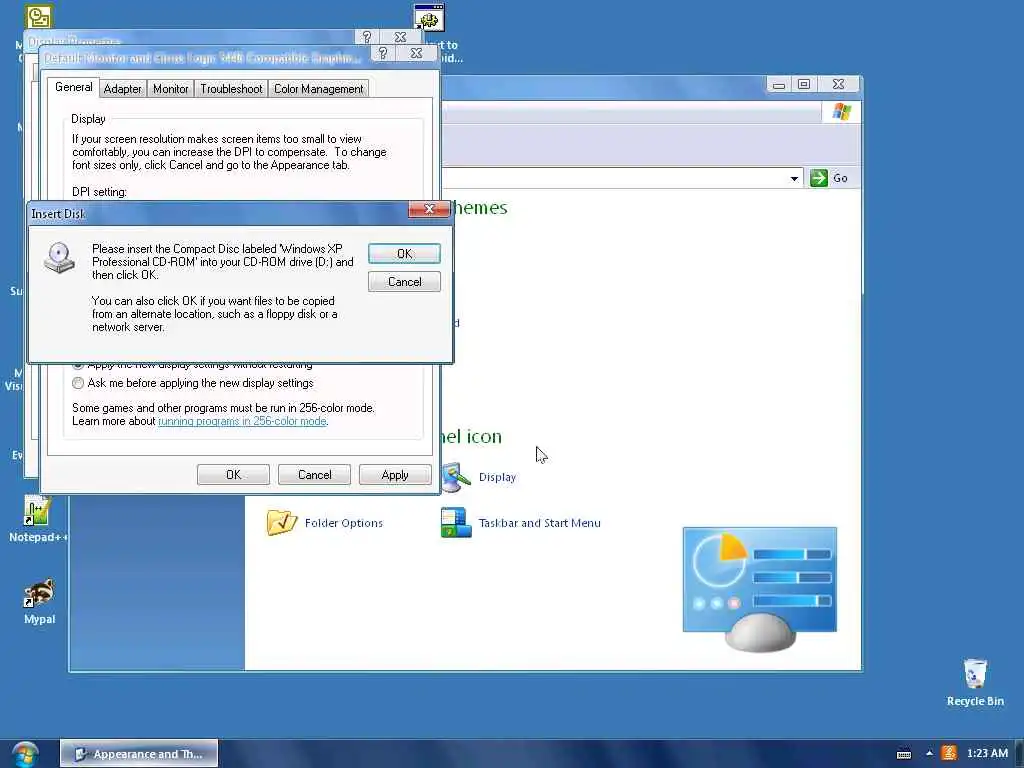Select the General tab
The image size is (1024, 768).
point(73,87)
